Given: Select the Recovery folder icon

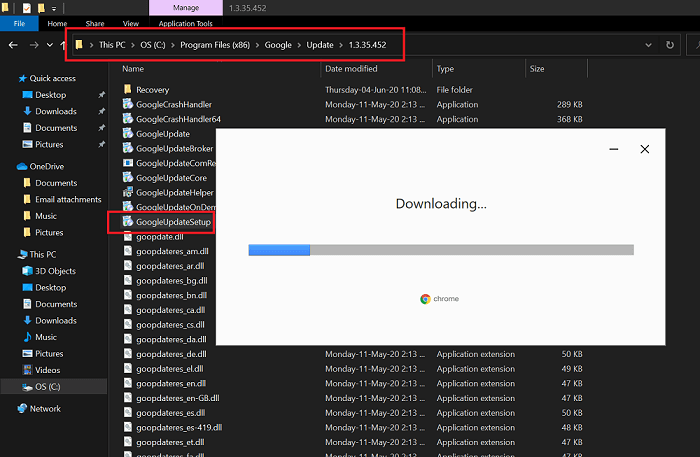Looking at the screenshot, I should tap(128, 89).
